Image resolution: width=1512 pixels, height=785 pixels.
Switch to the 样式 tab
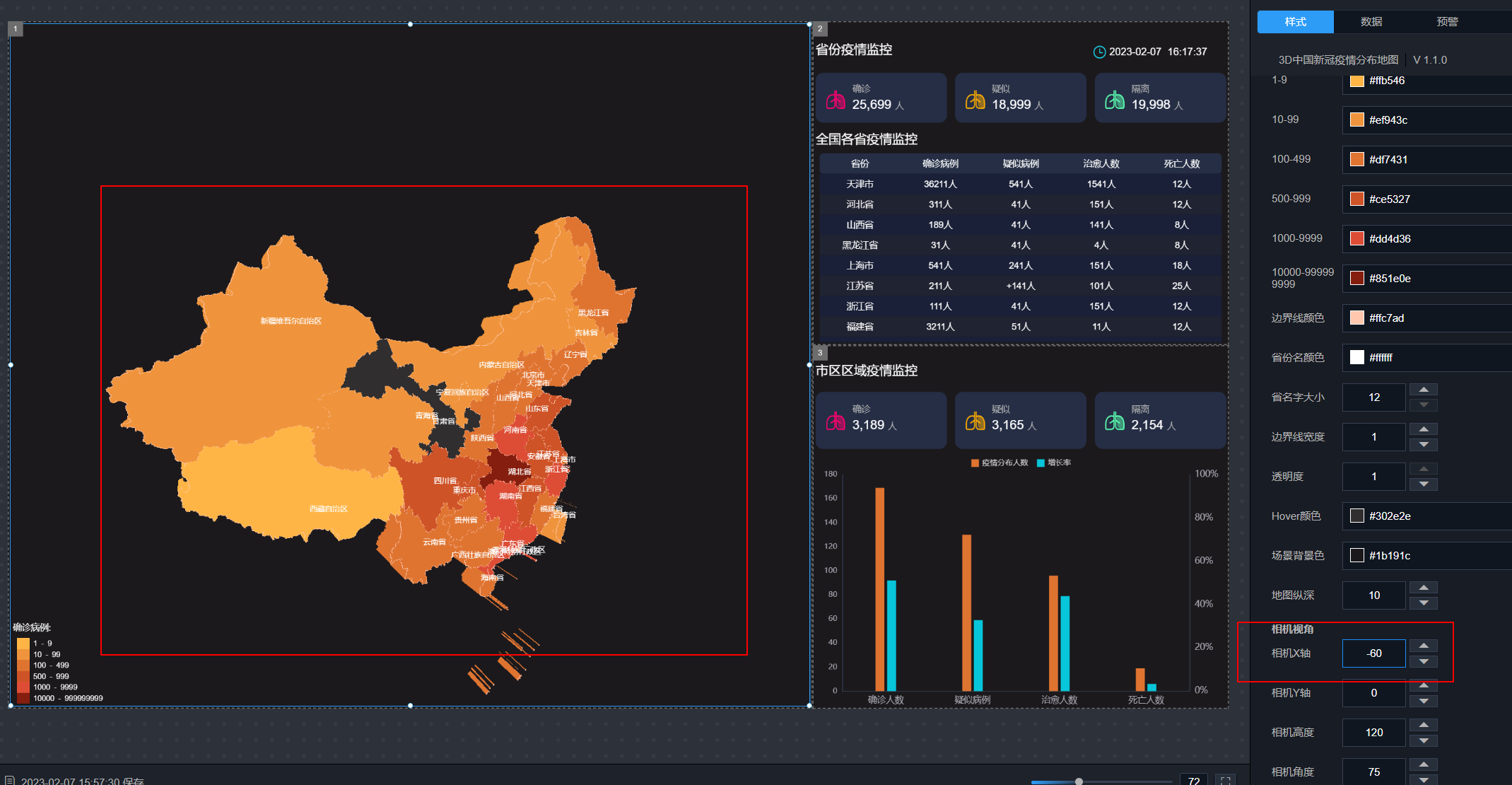point(1295,22)
